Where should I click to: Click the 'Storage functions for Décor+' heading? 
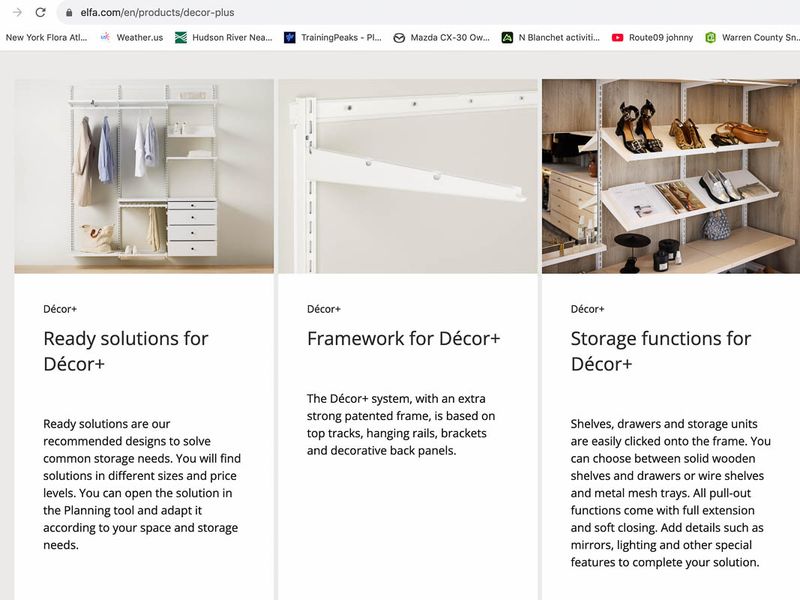(x=661, y=351)
